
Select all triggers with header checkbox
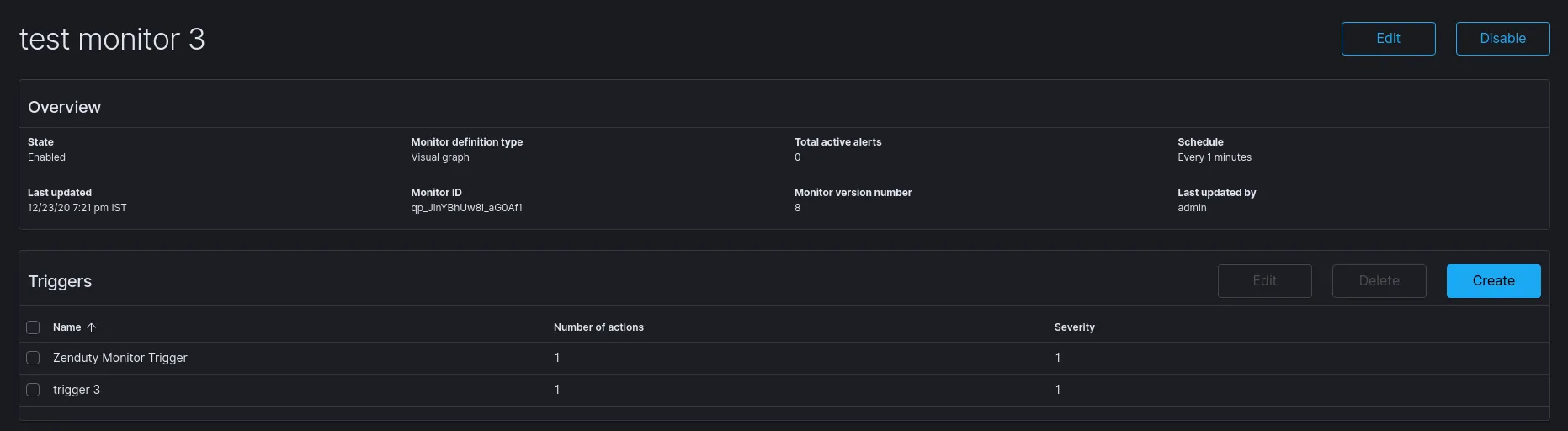point(33,327)
